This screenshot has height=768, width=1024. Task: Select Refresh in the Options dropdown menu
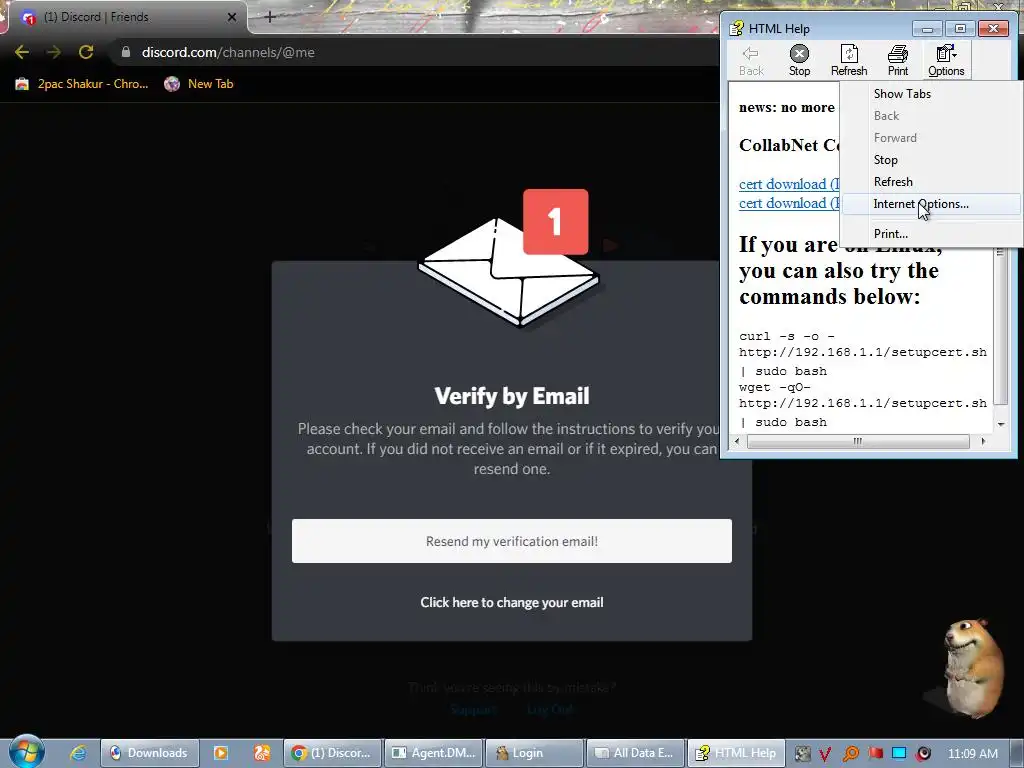(x=893, y=182)
